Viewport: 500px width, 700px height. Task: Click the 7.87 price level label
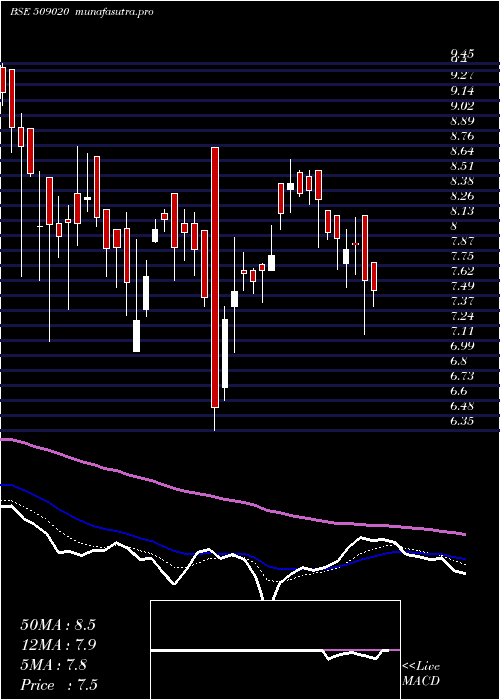coord(462,241)
